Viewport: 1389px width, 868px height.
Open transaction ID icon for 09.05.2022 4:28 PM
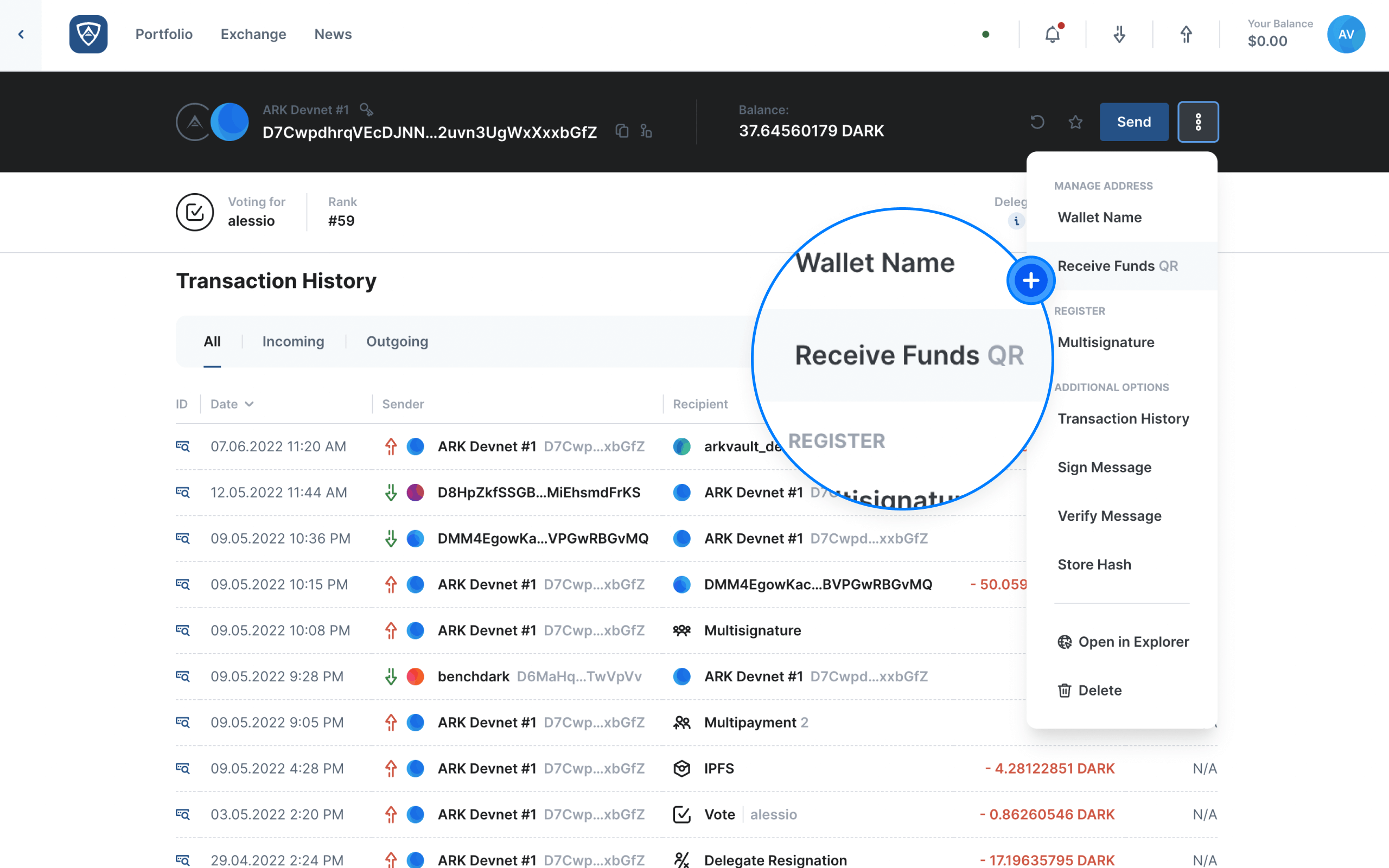(x=182, y=768)
